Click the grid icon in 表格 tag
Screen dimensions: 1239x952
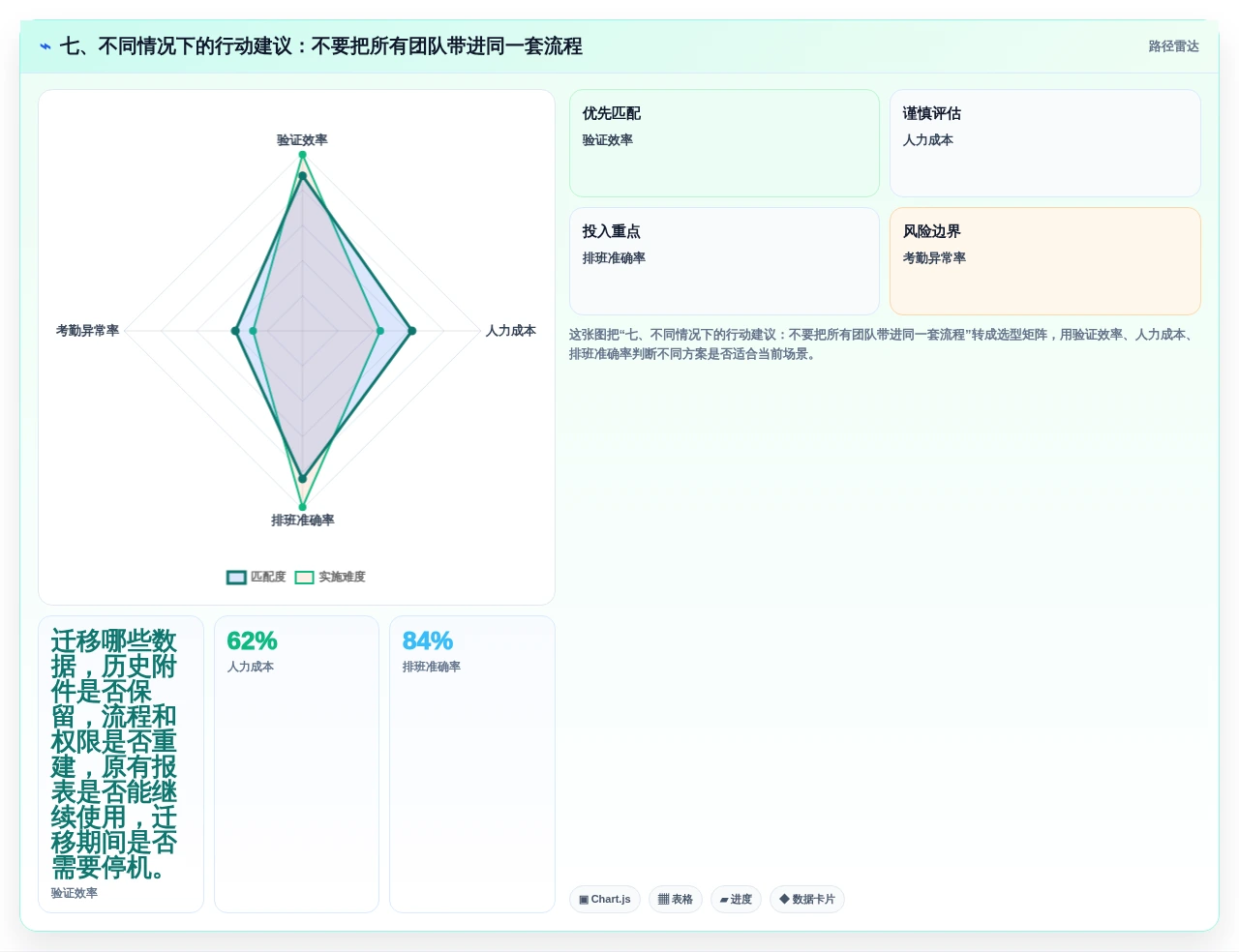point(663,900)
